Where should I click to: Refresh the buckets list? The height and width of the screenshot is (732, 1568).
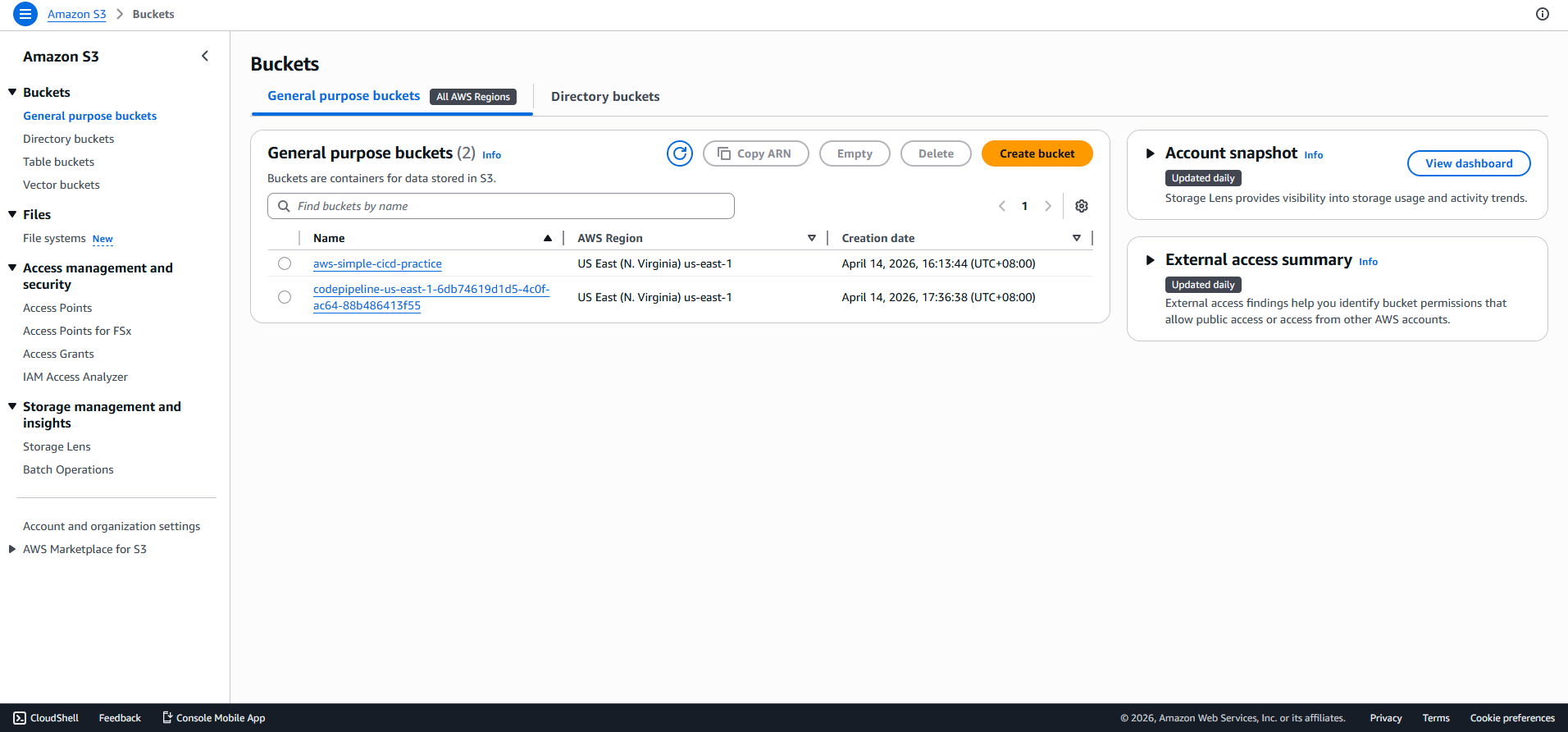[x=680, y=153]
